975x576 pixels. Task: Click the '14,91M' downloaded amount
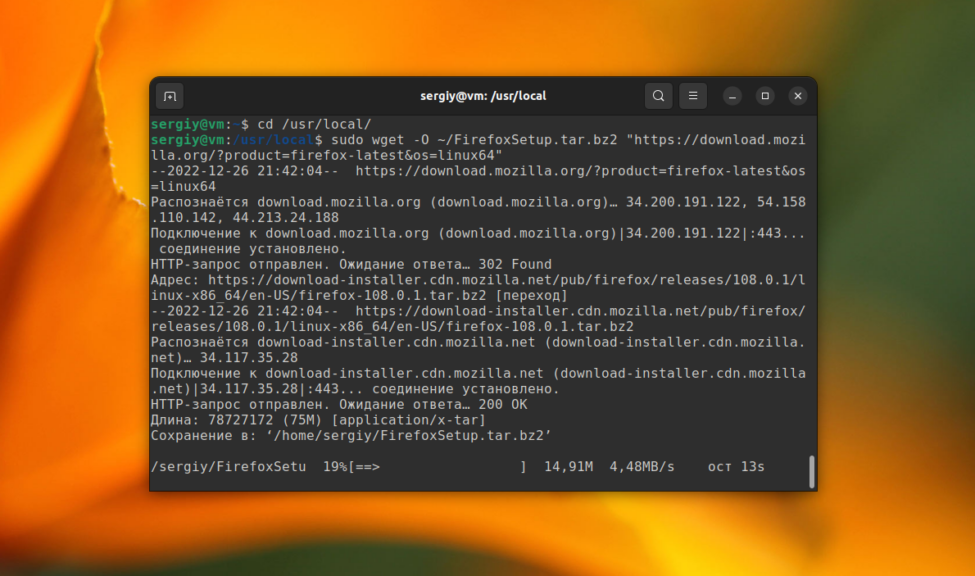click(568, 467)
